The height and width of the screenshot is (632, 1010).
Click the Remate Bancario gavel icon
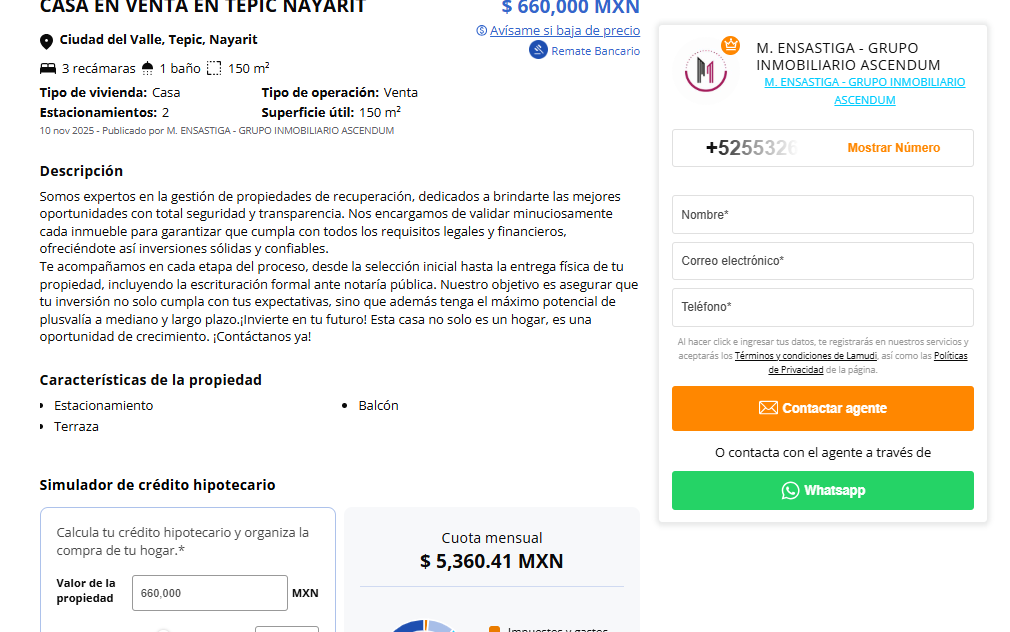538,51
